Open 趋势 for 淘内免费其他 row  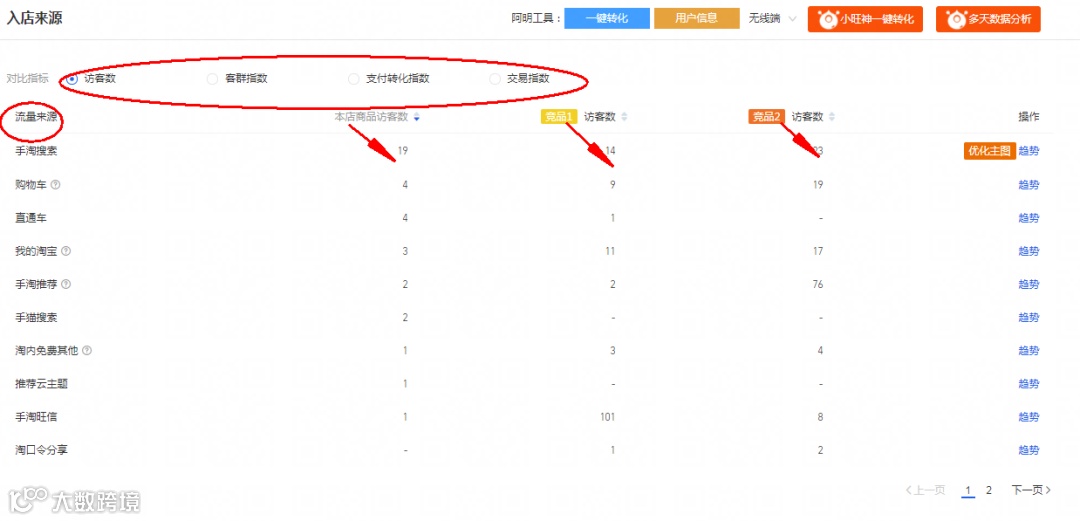coord(1028,350)
